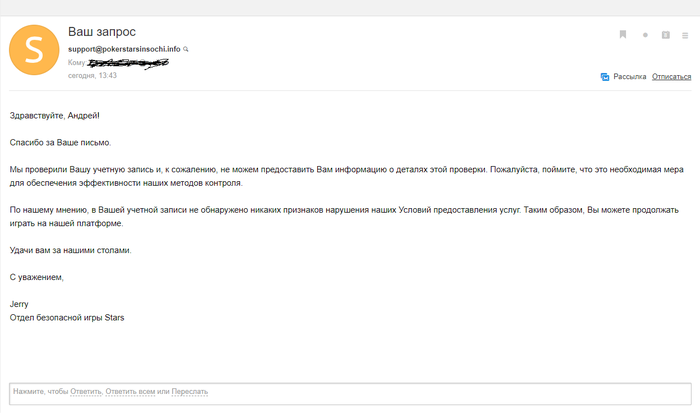
Task: Click the archive box icon in header
Action: tap(666, 35)
